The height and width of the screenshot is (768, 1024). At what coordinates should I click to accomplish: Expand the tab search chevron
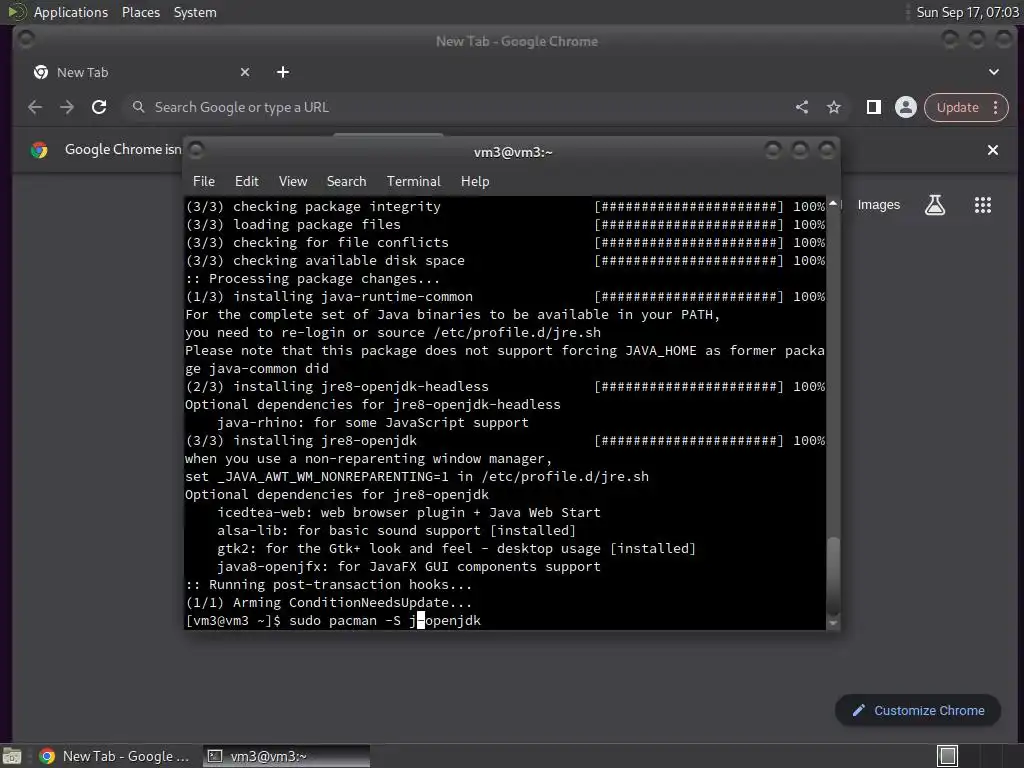pos(993,72)
